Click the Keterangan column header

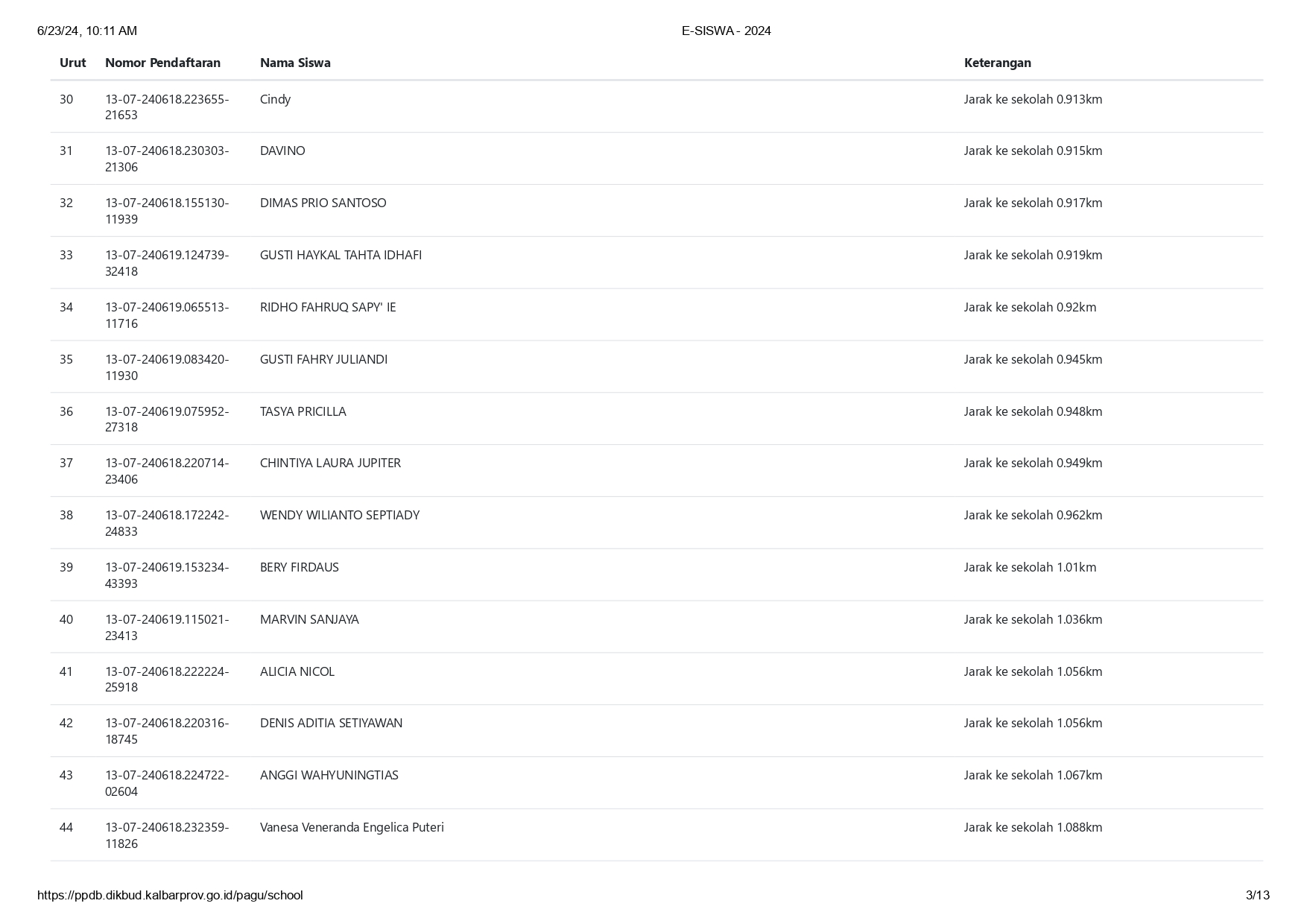(x=997, y=63)
